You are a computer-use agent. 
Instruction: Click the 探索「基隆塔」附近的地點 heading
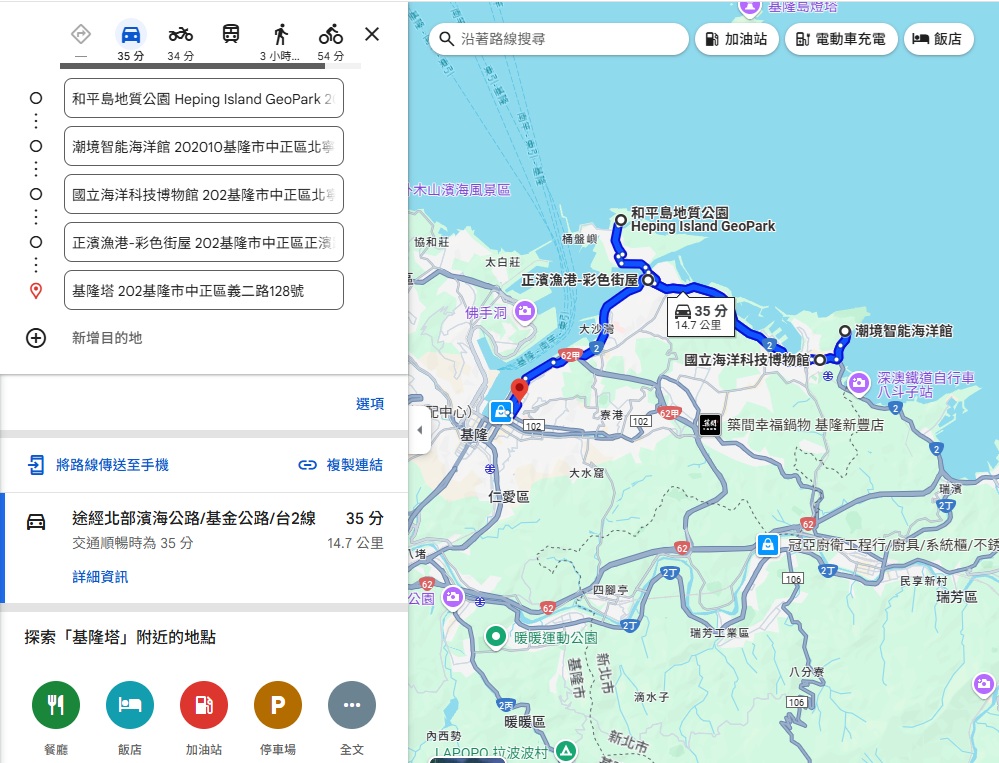(x=120, y=637)
